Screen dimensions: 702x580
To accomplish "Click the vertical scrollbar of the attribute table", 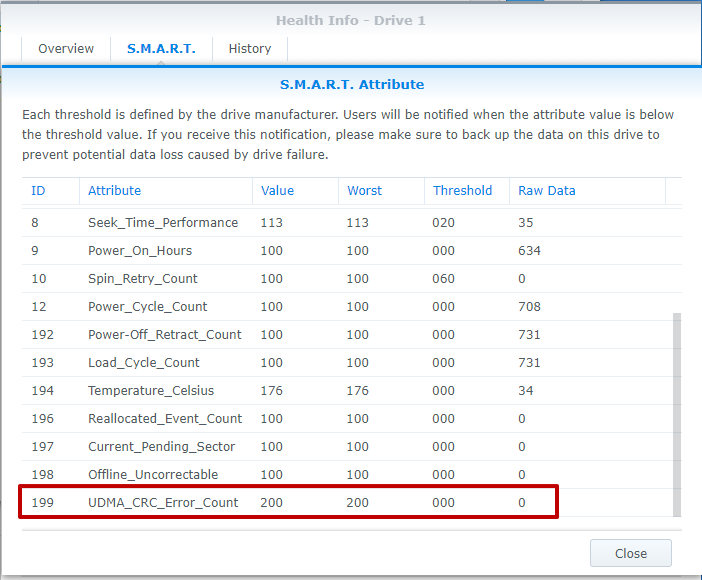I will pyautogui.click(x=676, y=410).
